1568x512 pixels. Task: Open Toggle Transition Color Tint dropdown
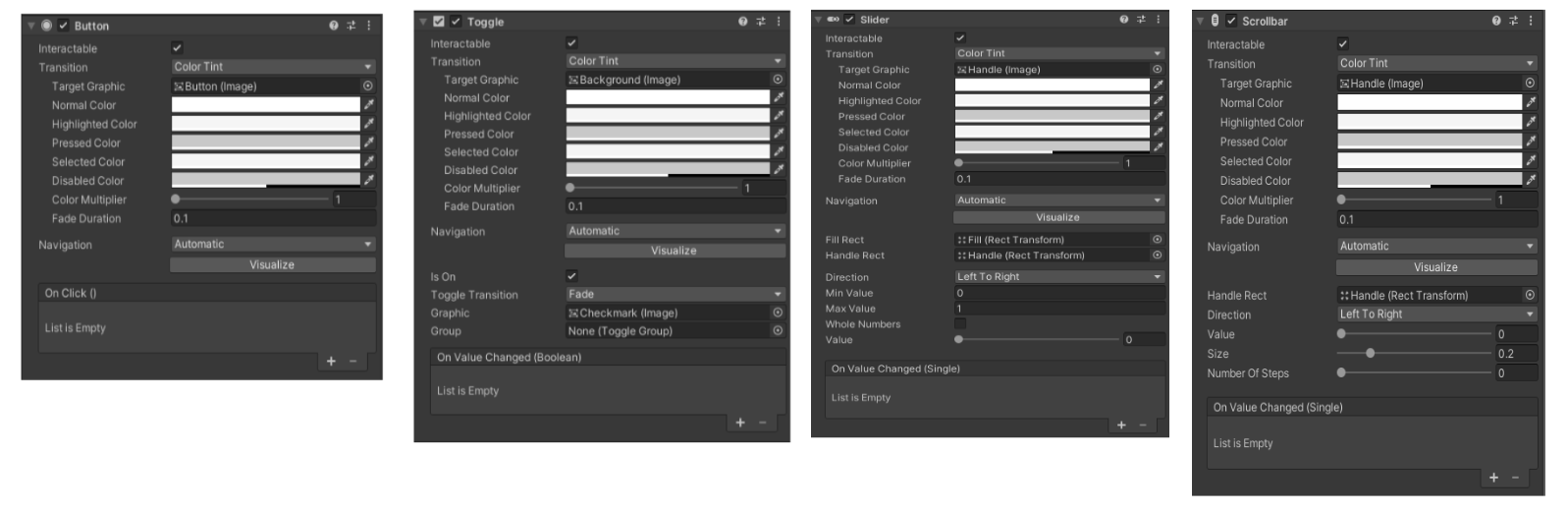(x=676, y=61)
